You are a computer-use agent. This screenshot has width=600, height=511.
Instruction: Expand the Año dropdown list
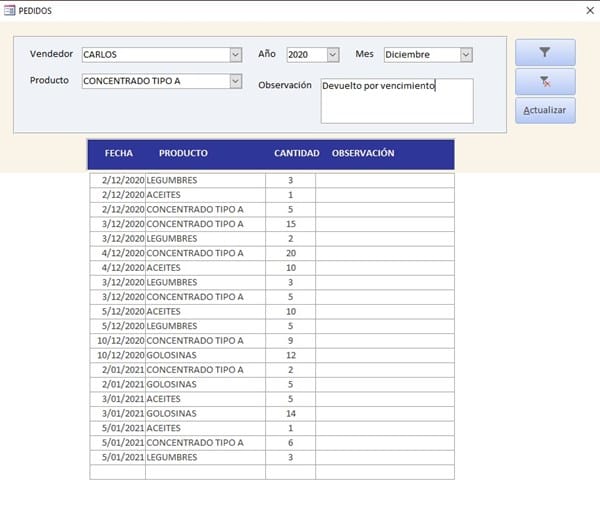tap(333, 54)
